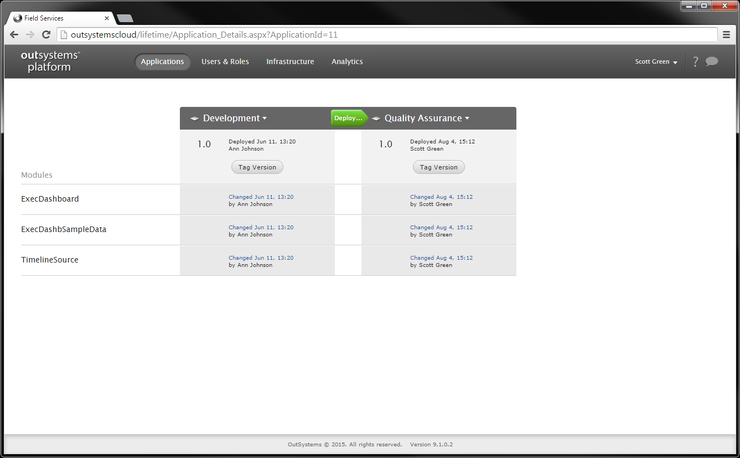
Task: Maximize the browser window
Action: pyautogui.click(x=704, y=6)
